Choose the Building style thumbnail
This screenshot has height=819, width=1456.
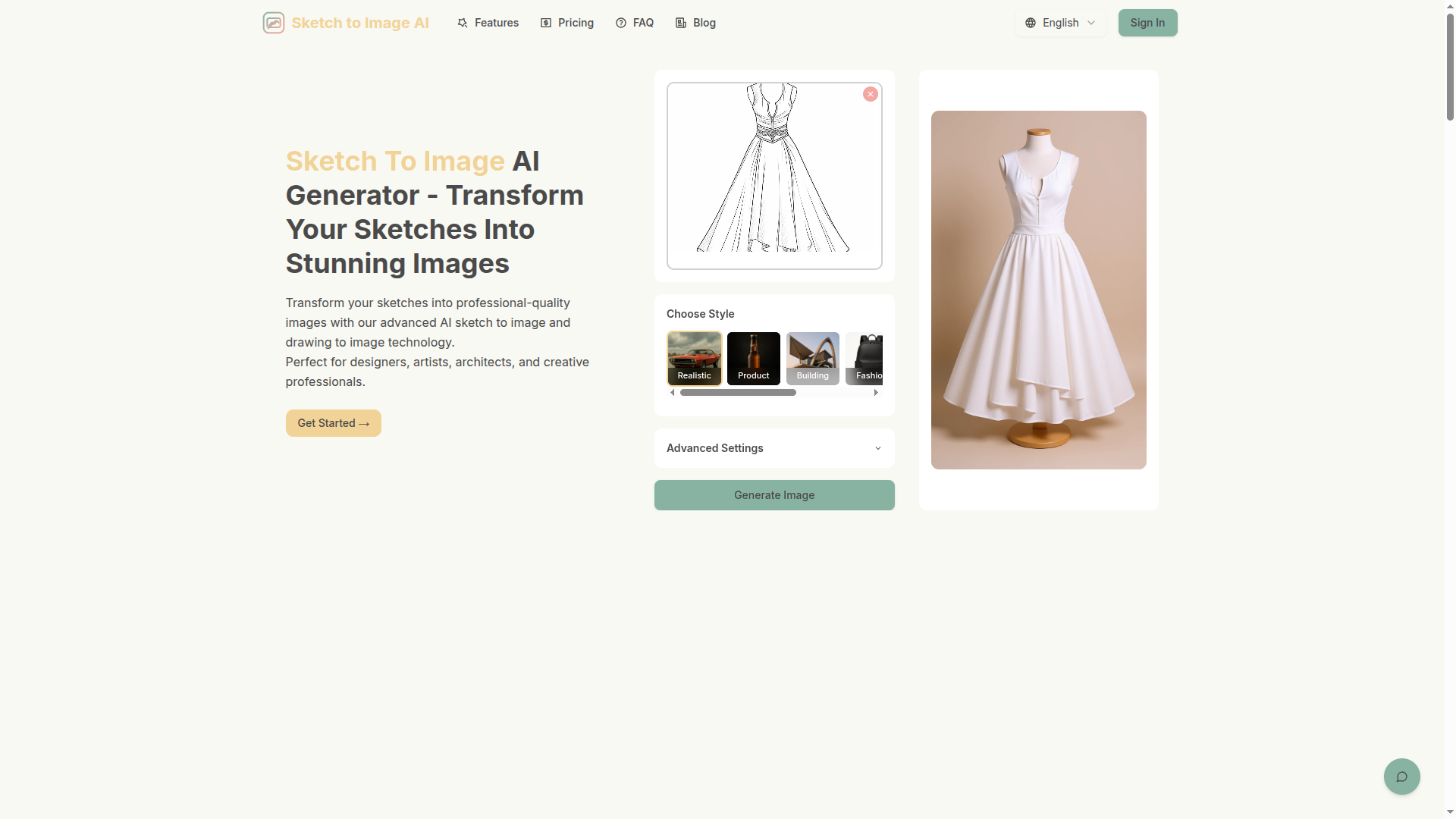813,359
